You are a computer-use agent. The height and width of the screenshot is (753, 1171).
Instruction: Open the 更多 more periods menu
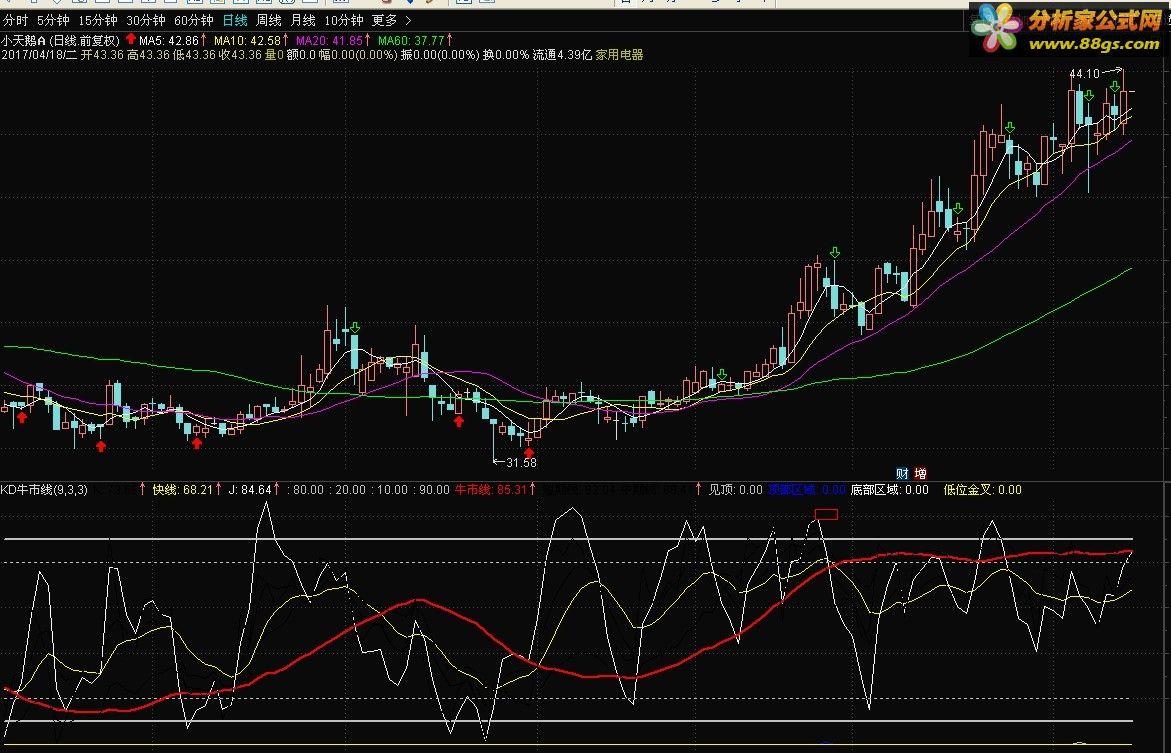click(385, 20)
